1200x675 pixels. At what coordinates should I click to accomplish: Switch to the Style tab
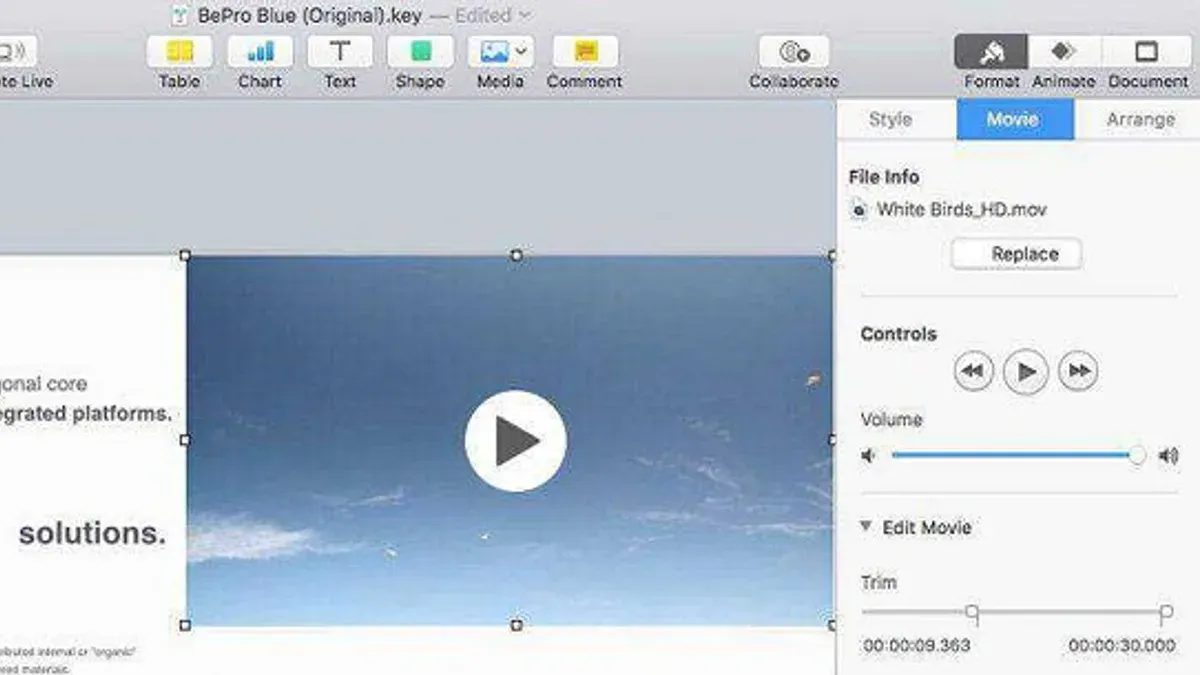coord(890,119)
